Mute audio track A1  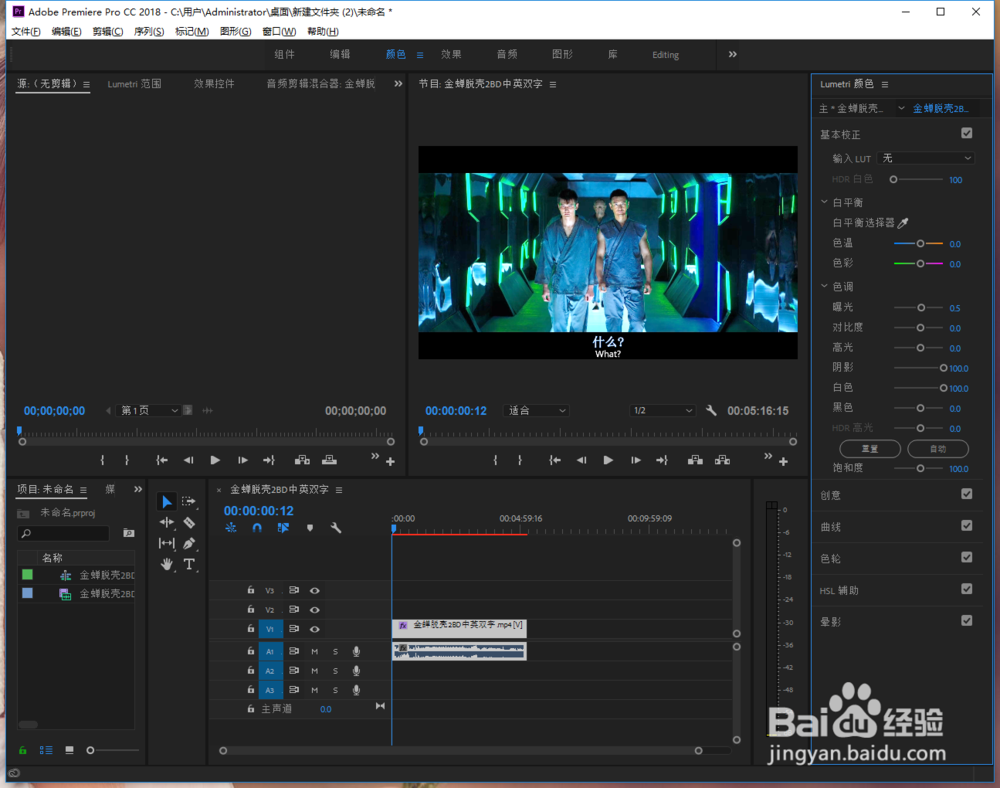pyautogui.click(x=314, y=652)
